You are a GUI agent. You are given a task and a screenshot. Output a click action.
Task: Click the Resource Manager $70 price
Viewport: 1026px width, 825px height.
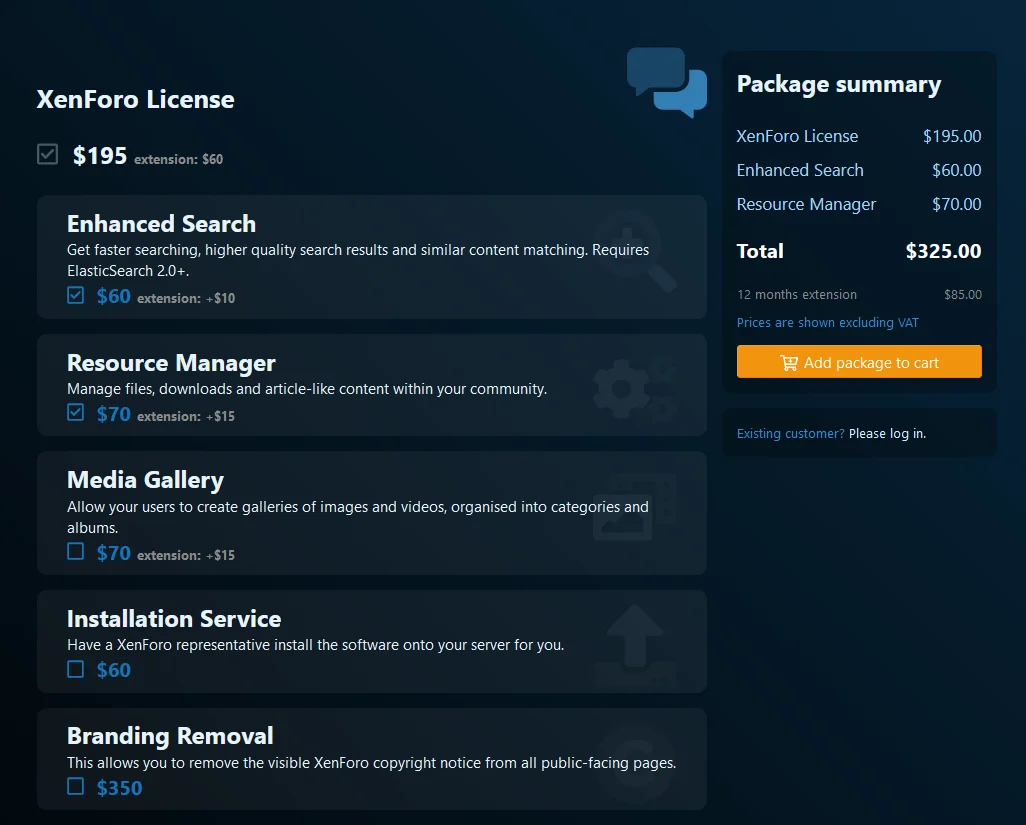coord(114,414)
